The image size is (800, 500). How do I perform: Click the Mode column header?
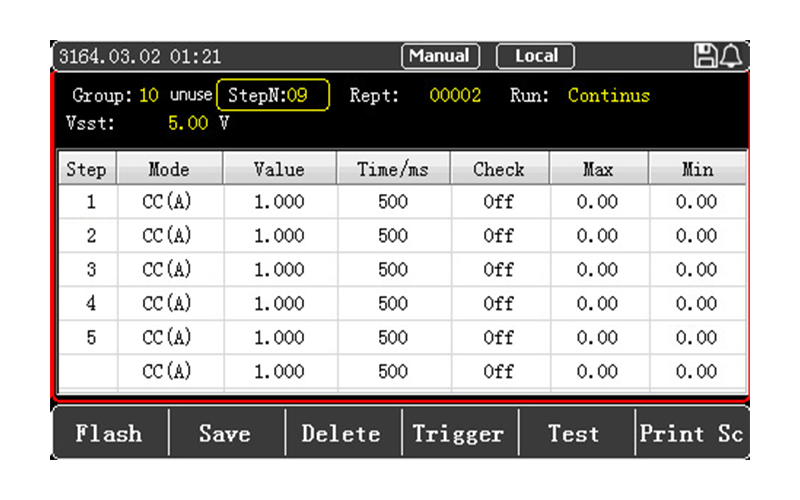(x=168, y=169)
